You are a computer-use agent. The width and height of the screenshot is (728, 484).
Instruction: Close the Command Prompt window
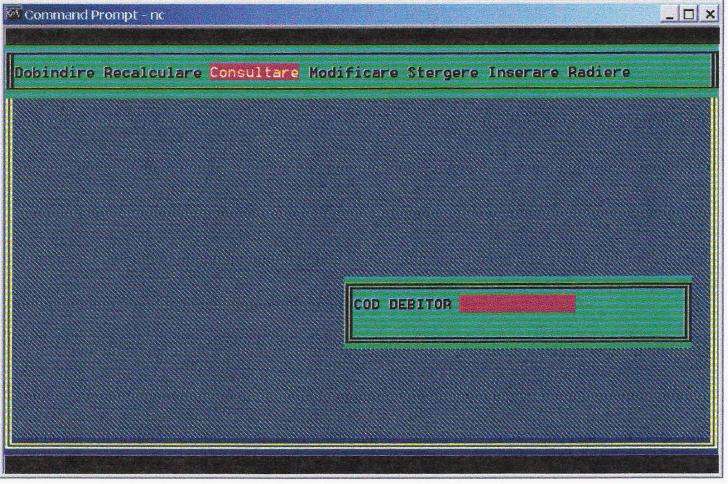point(710,14)
